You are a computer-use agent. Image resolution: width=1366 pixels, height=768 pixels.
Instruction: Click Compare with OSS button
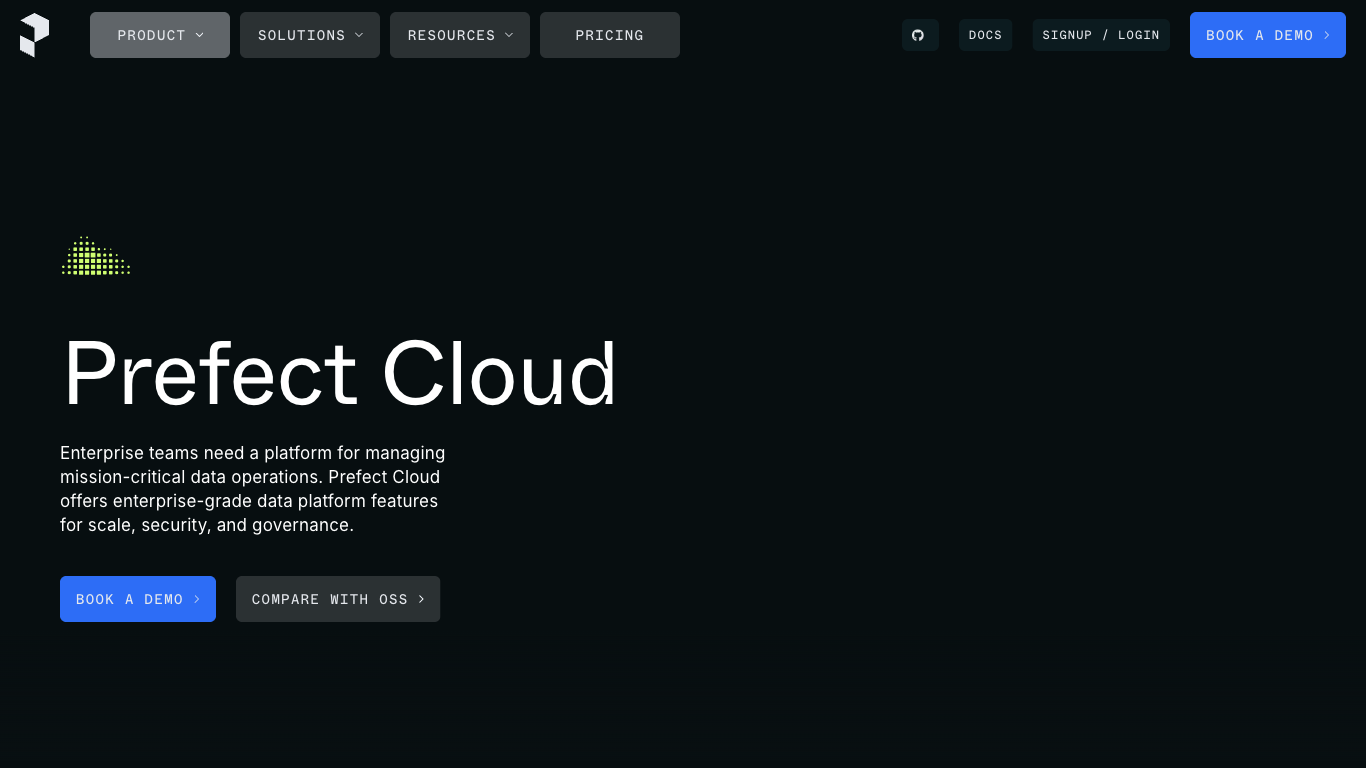click(x=338, y=599)
